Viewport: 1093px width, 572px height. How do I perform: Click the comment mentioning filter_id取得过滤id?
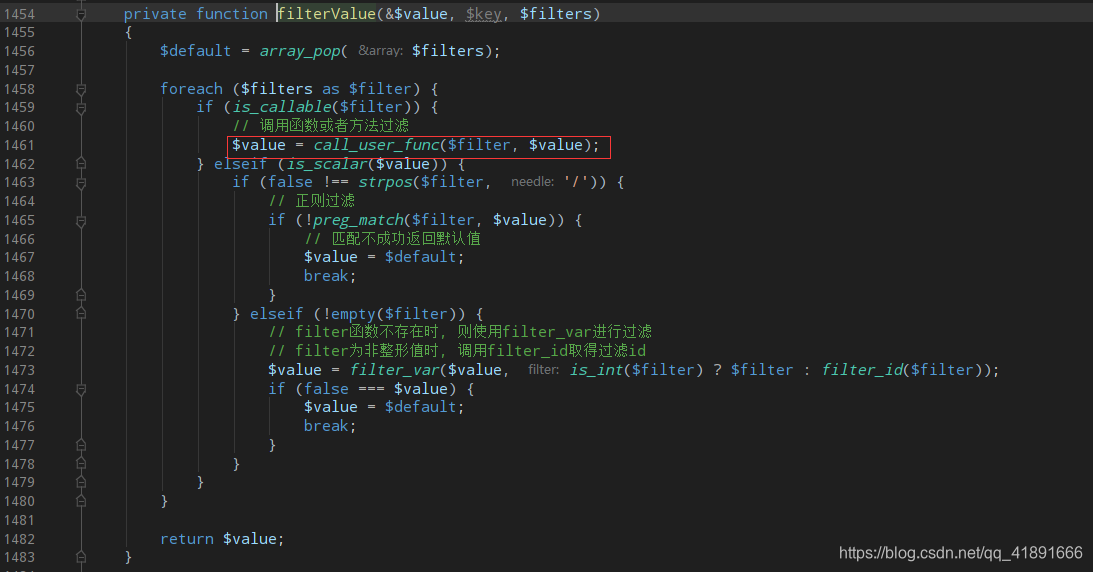click(x=457, y=351)
